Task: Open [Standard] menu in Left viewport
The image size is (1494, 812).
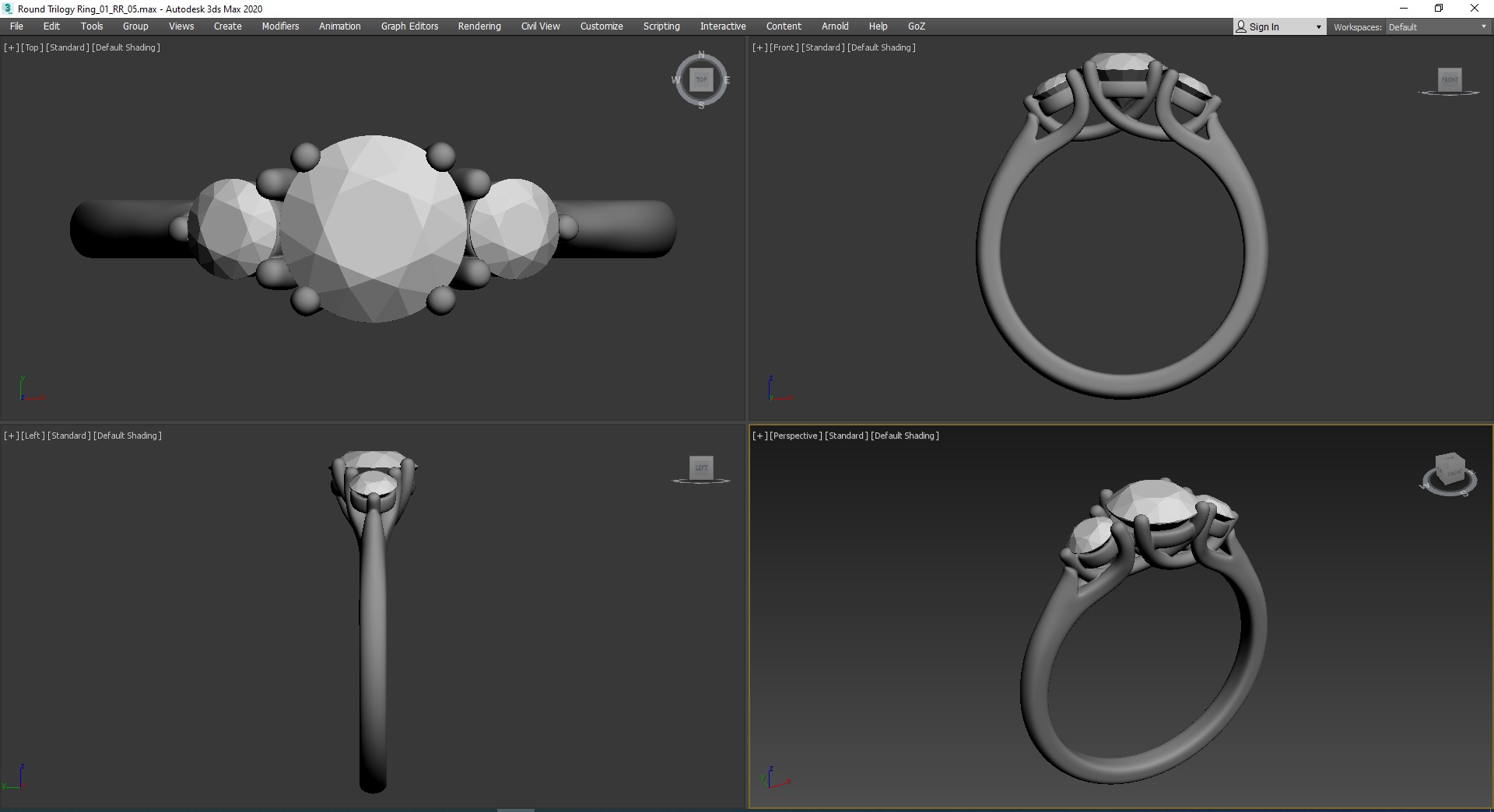Action: (x=69, y=436)
